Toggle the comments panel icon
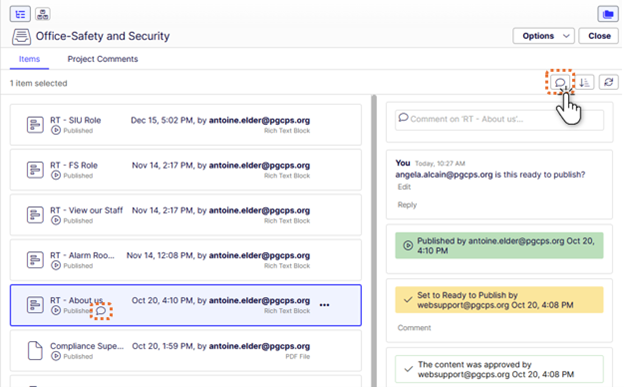The image size is (624, 387). pos(560,82)
